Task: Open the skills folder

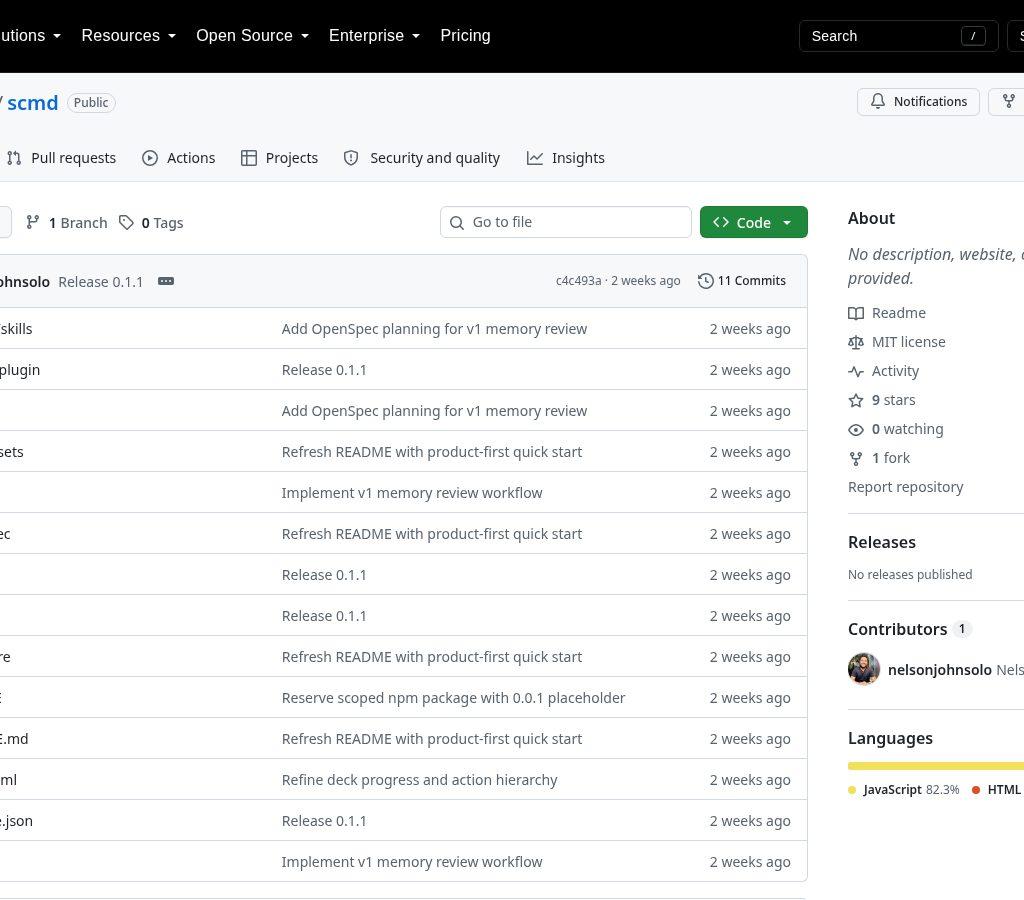Action: pyautogui.click(x=16, y=329)
